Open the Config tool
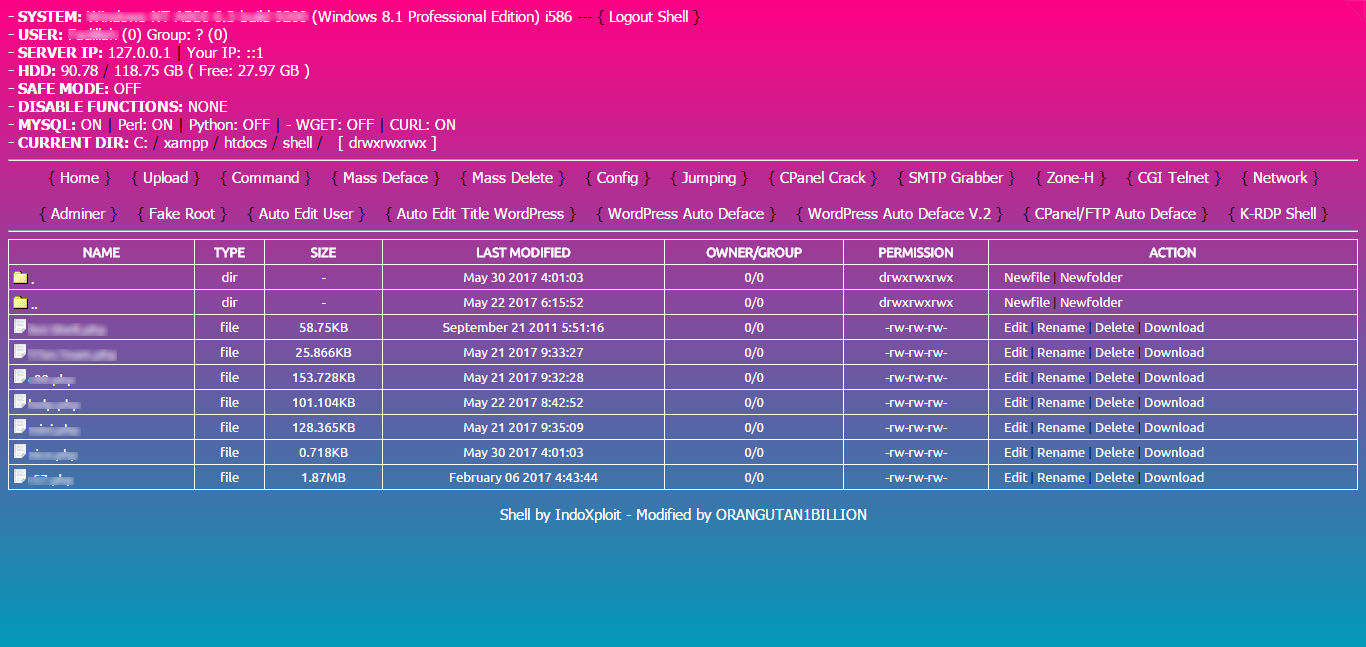Image resolution: width=1366 pixels, height=647 pixels. (617, 178)
